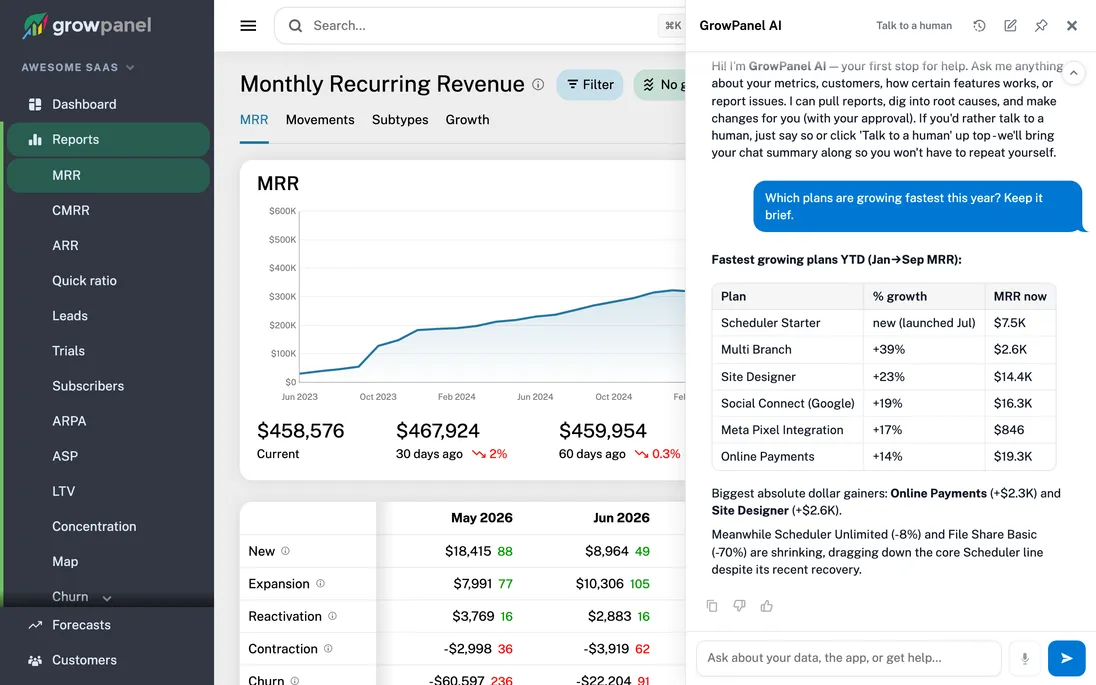Click the $458,576 current MRR value
1096x685 pixels.
pos(301,431)
